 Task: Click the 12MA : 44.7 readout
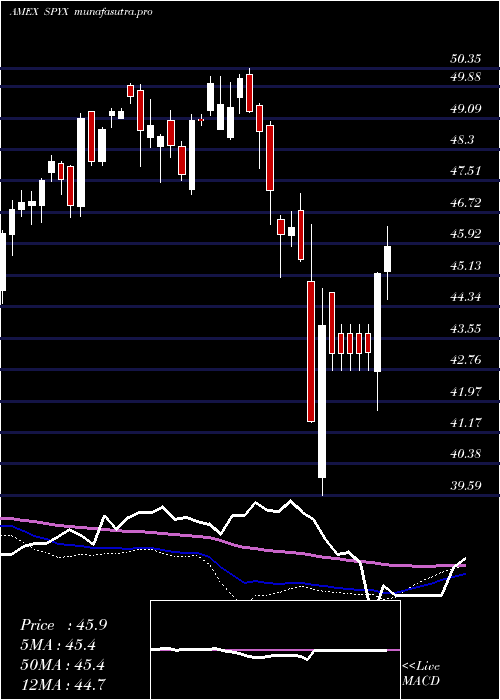pos(63,684)
